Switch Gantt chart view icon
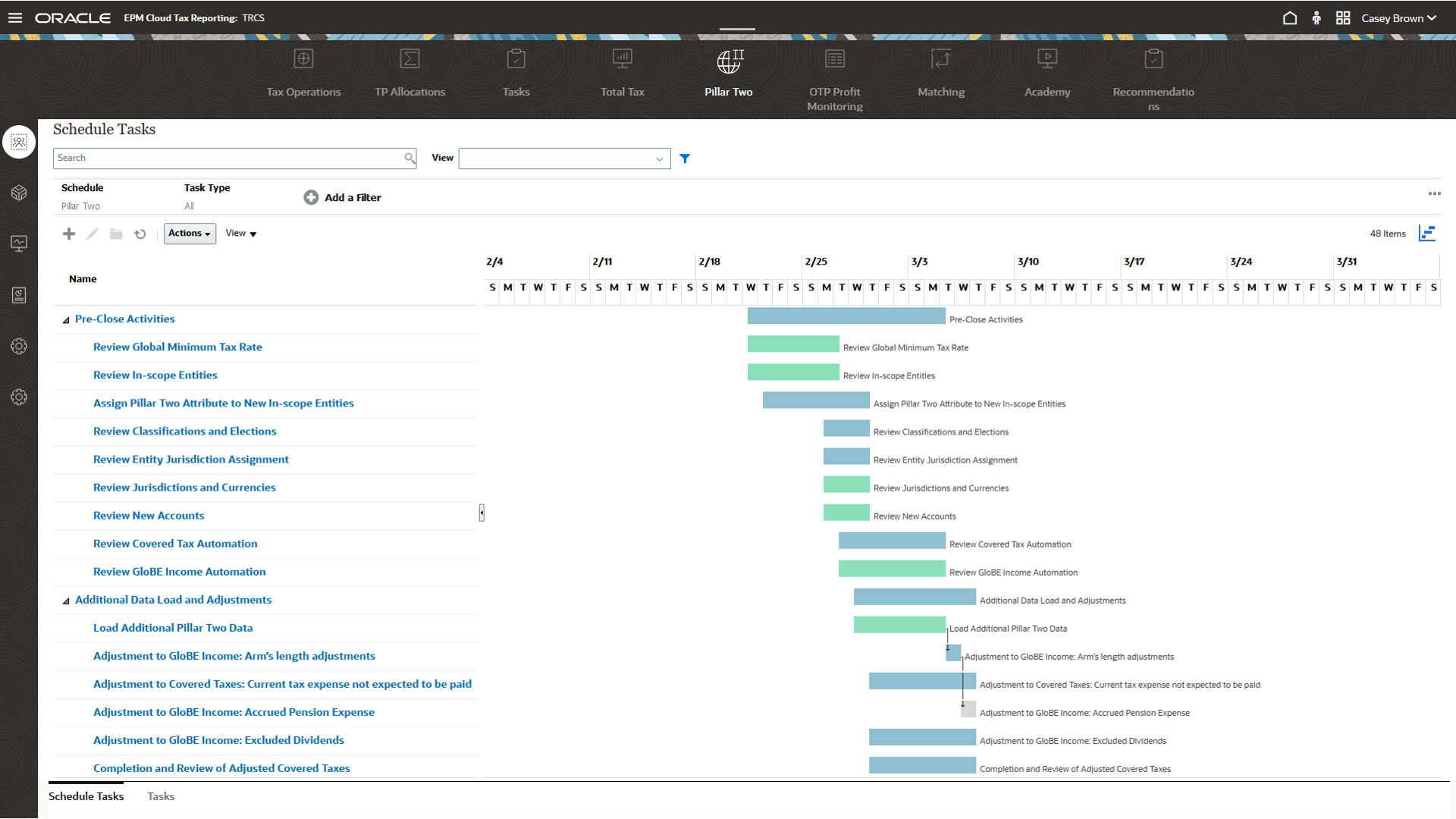 click(x=1427, y=234)
